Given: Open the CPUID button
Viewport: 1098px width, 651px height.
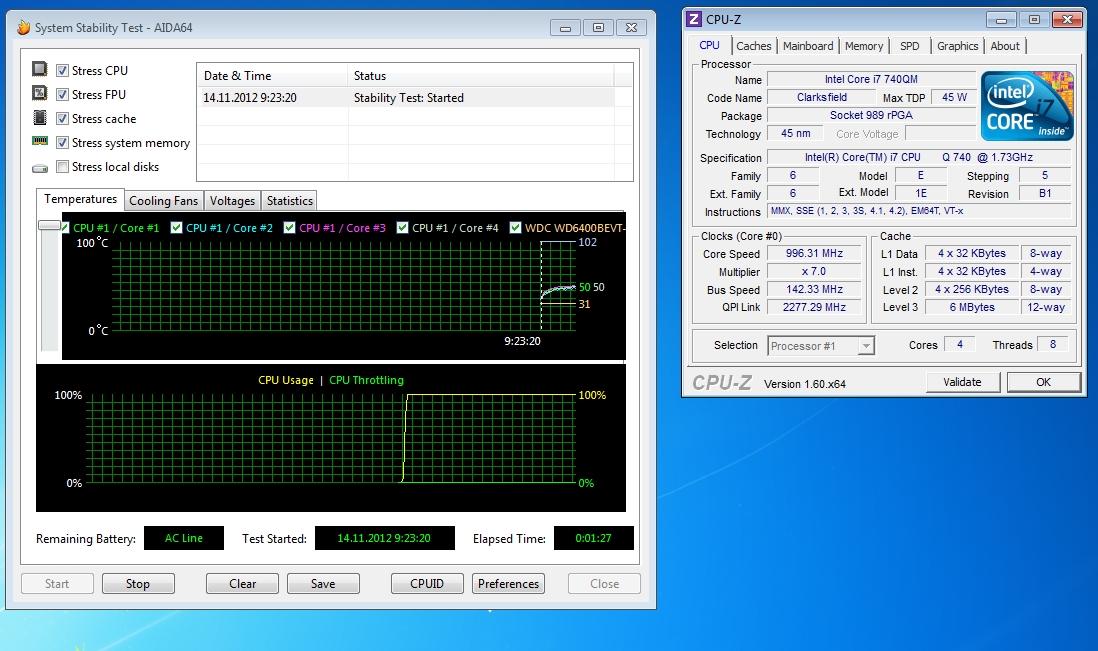Looking at the screenshot, I should (x=427, y=584).
